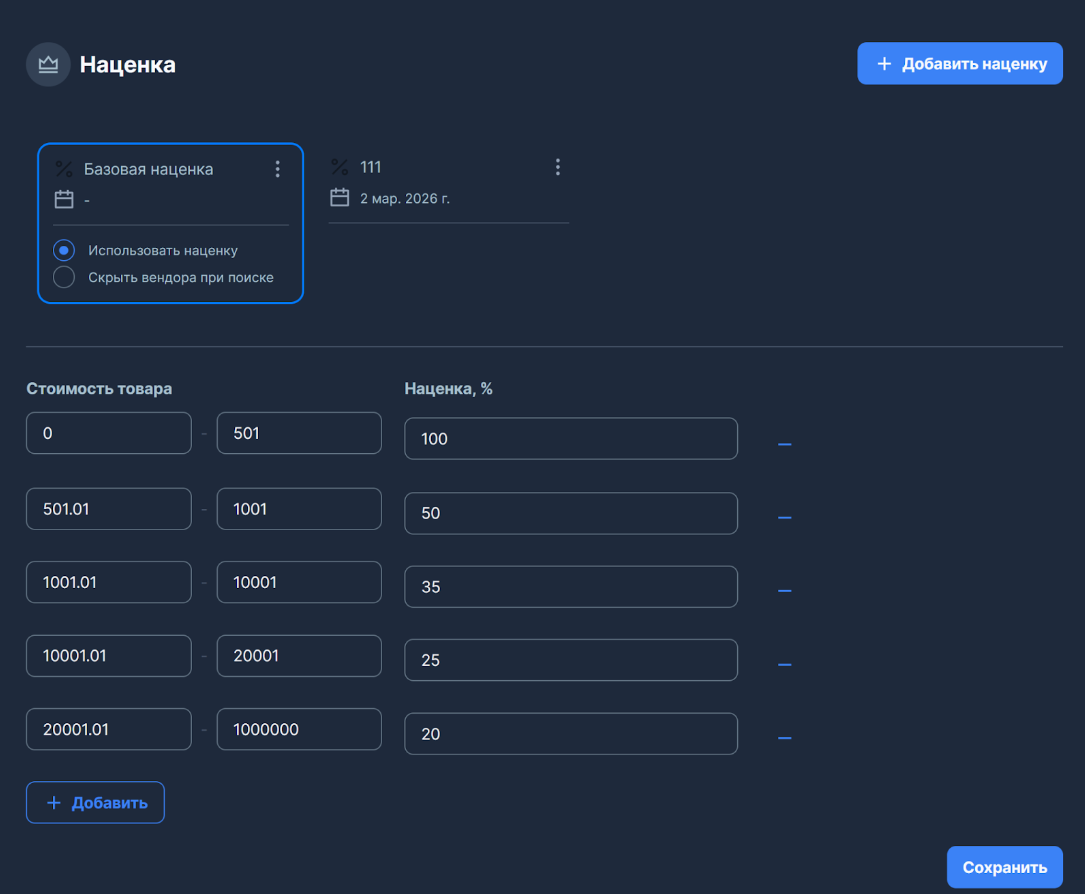Screen dimensions: 1085x894
Task: Focus the markup percent field showing 100
Action: click(570, 438)
